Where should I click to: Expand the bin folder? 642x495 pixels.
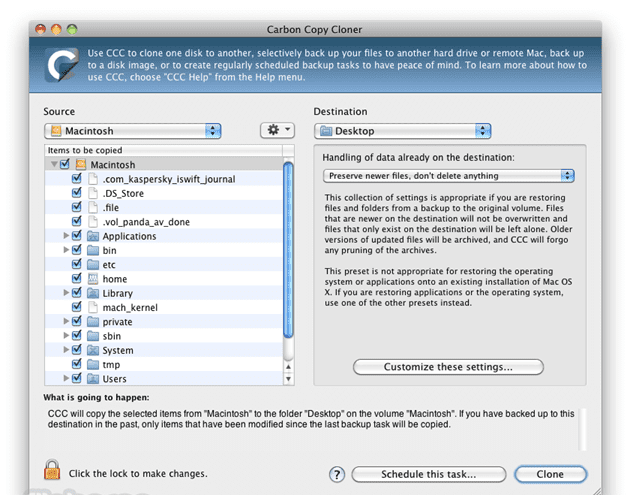pos(66,250)
